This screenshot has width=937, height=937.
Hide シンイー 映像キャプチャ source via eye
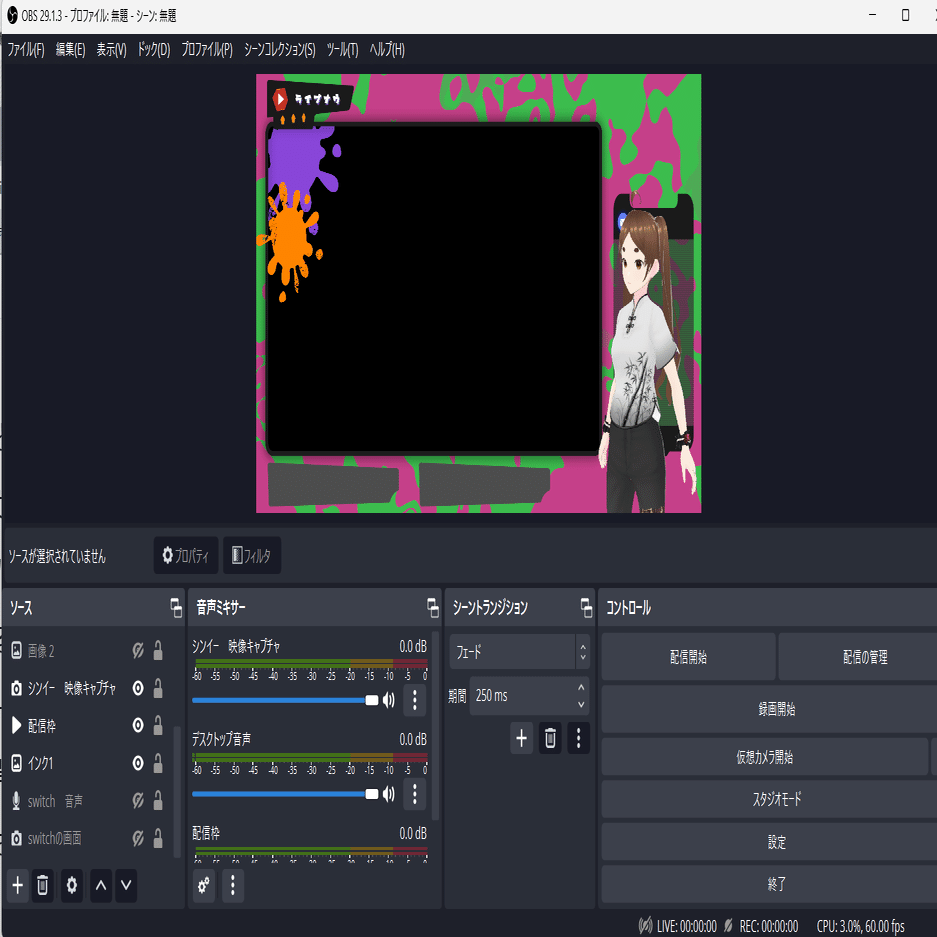tap(138, 688)
